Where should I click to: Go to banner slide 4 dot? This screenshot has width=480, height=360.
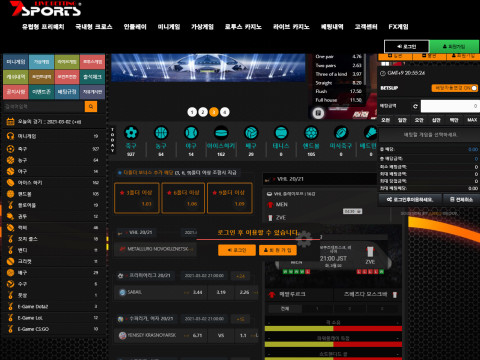pos(225,112)
